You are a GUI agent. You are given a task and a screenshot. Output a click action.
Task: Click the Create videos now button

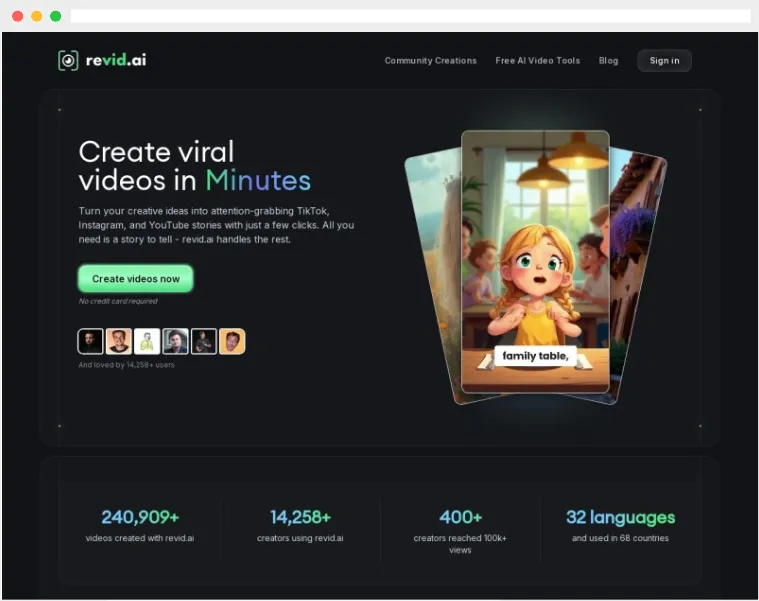pos(136,279)
